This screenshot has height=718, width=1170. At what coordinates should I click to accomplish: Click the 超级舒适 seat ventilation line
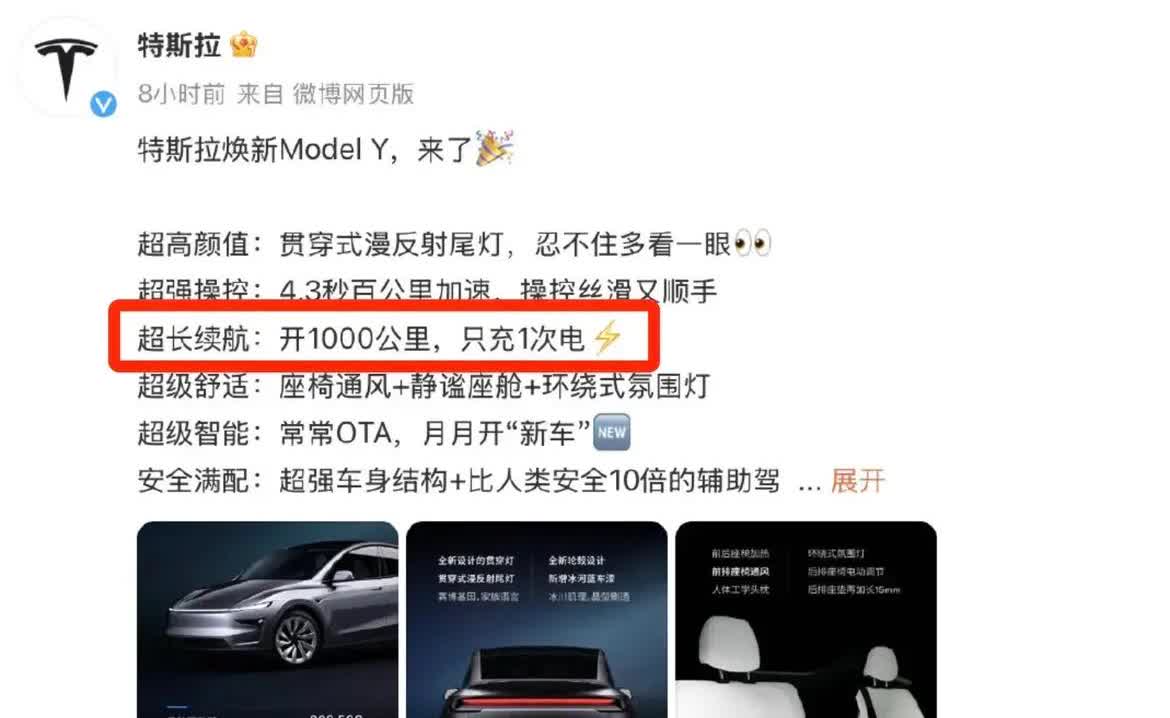(423, 386)
